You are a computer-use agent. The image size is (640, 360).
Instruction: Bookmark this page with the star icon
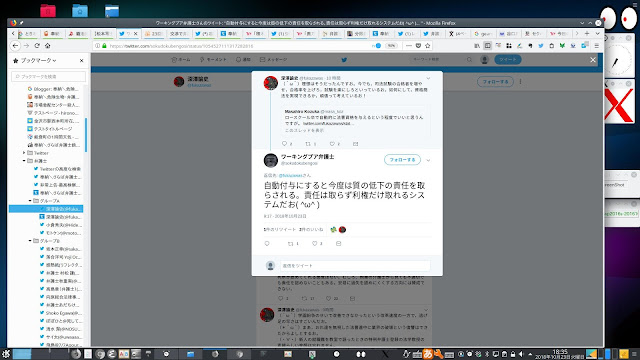tap(427, 46)
